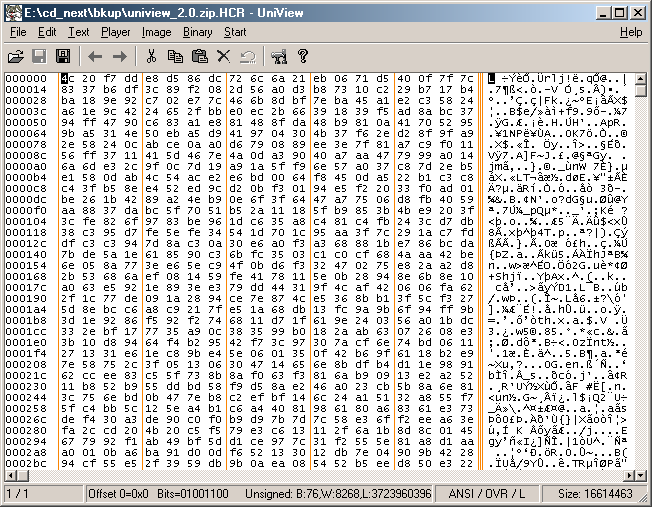Open the Help menu
Viewport: 652px width, 507px height.
click(x=631, y=32)
